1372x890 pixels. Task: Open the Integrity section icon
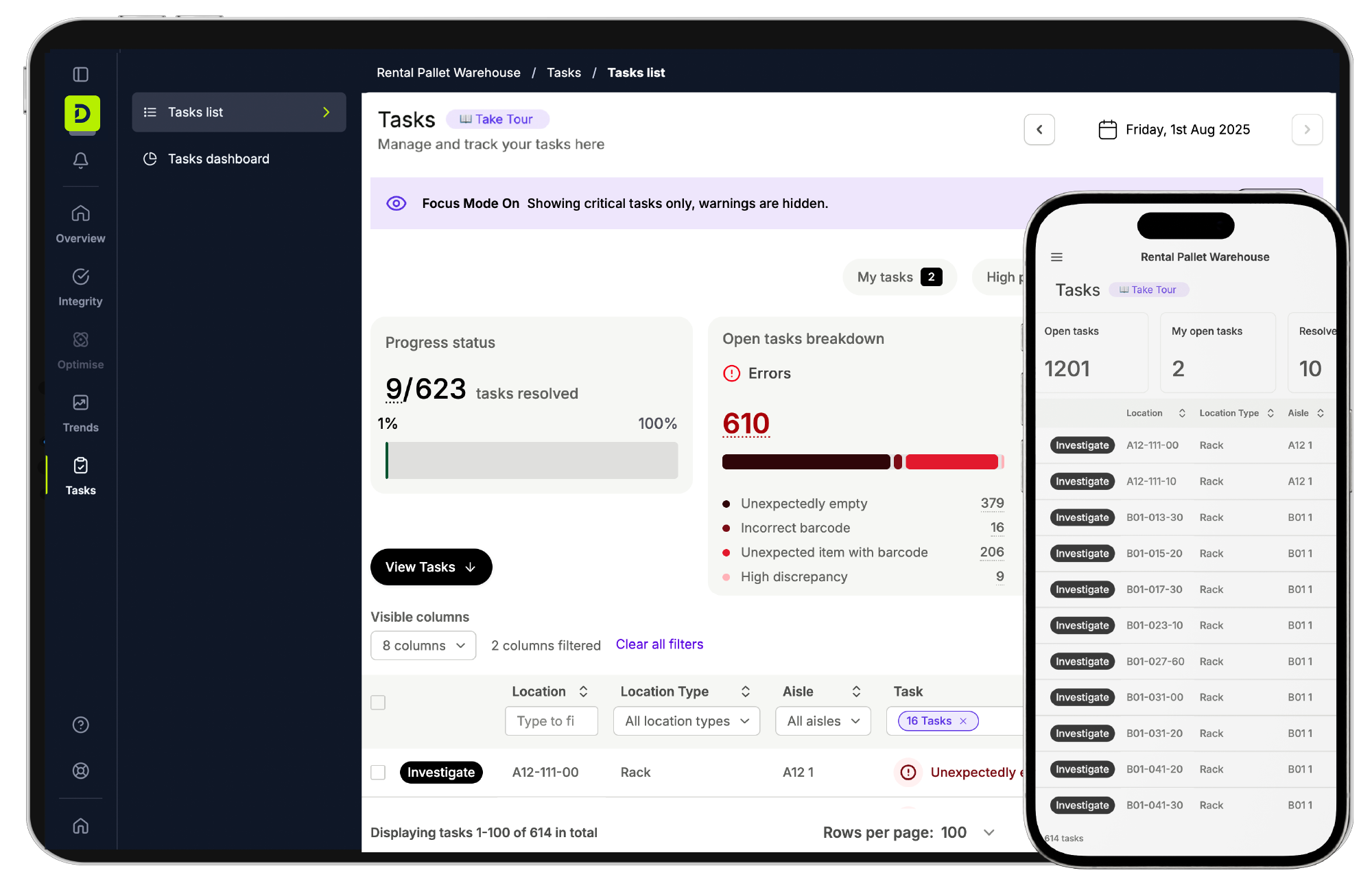[x=80, y=277]
